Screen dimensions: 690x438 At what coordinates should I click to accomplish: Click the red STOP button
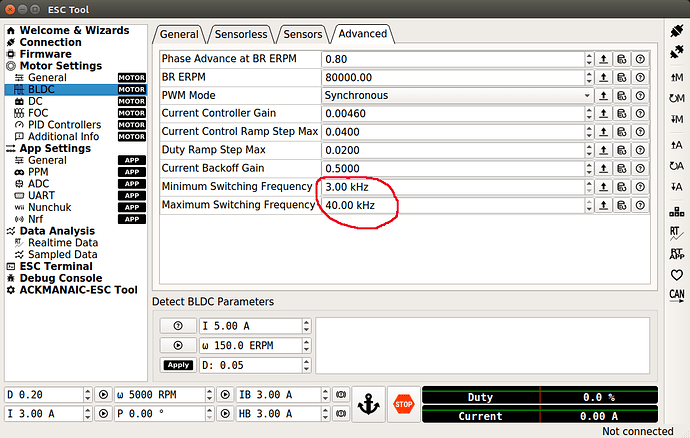tap(404, 404)
